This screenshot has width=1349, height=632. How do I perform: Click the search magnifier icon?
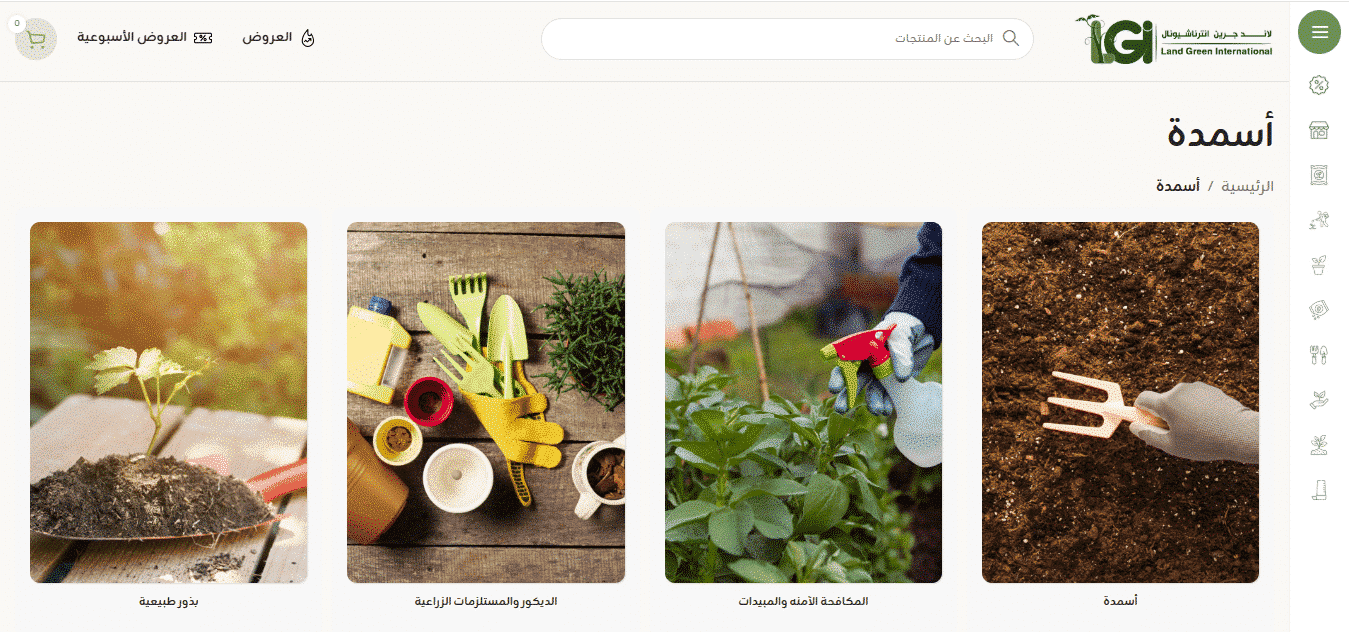(1011, 38)
